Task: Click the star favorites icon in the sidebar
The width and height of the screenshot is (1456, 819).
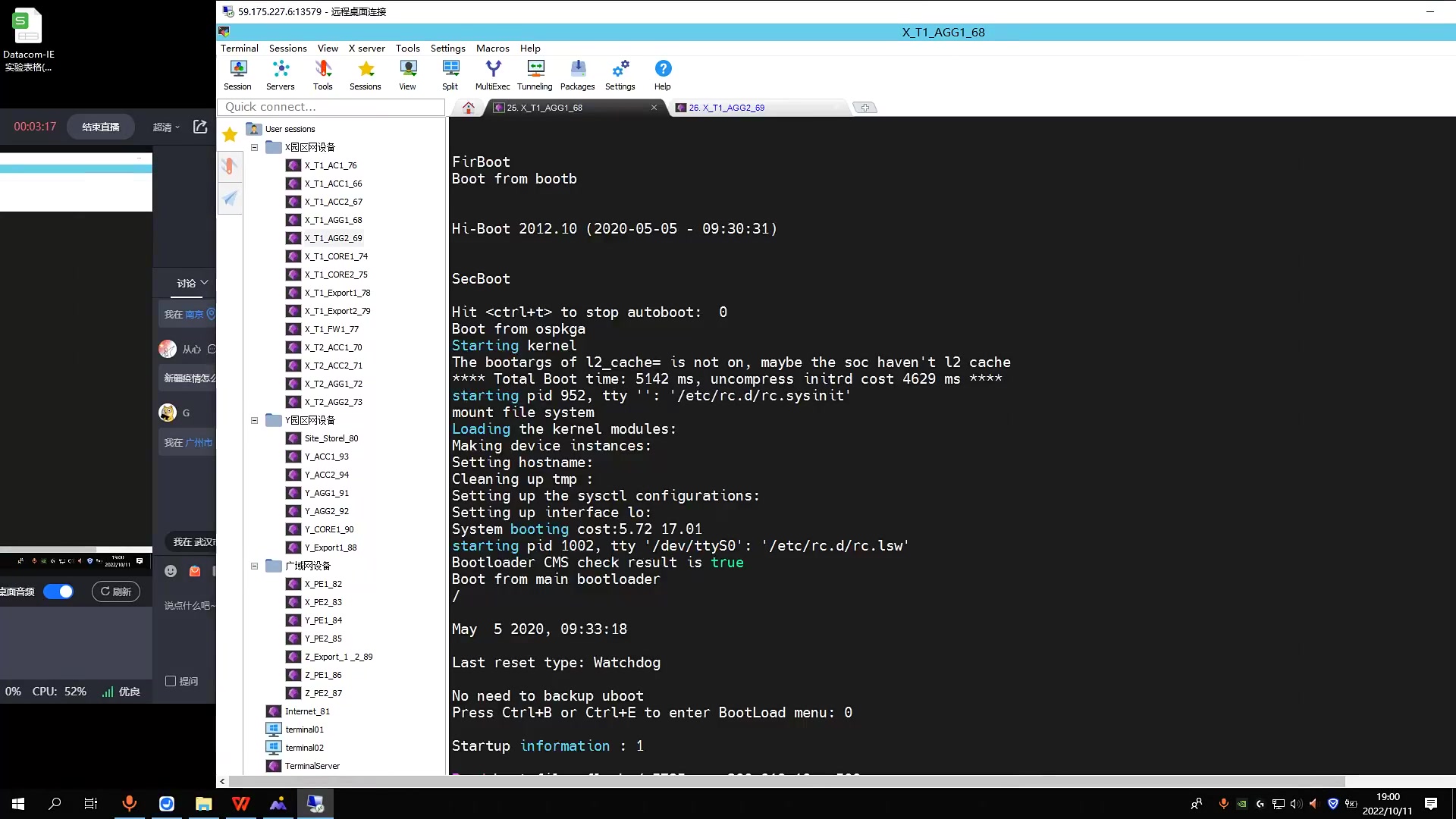Action: (229, 134)
